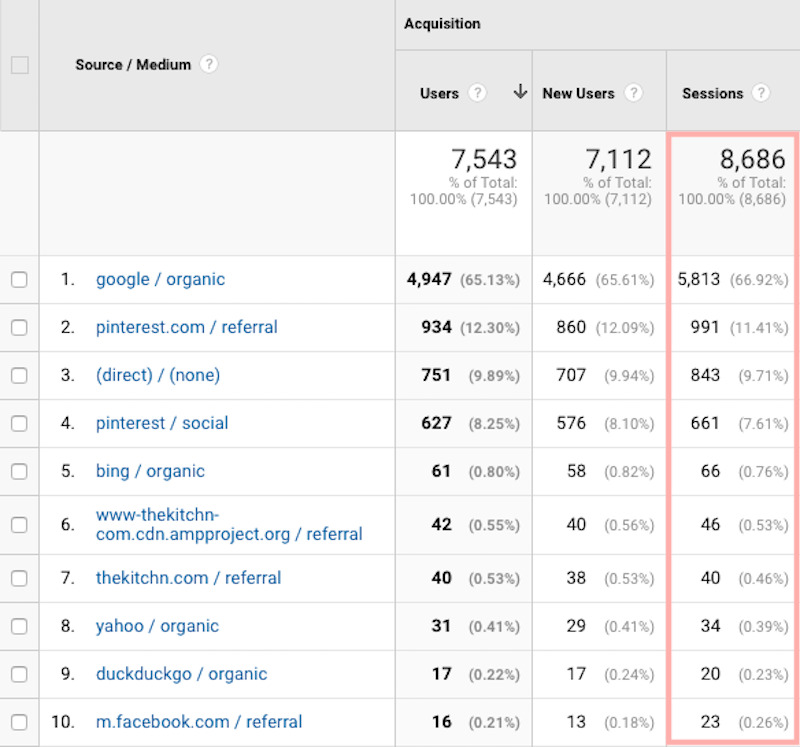Click google organic New Users 4,666

tap(564, 279)
